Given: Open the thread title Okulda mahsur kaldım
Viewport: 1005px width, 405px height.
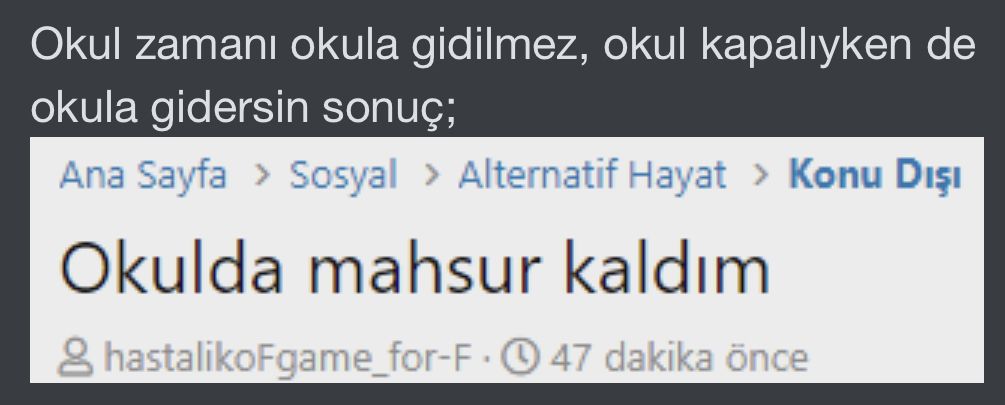Looking at the screenshot, I should tap(414, 268).
